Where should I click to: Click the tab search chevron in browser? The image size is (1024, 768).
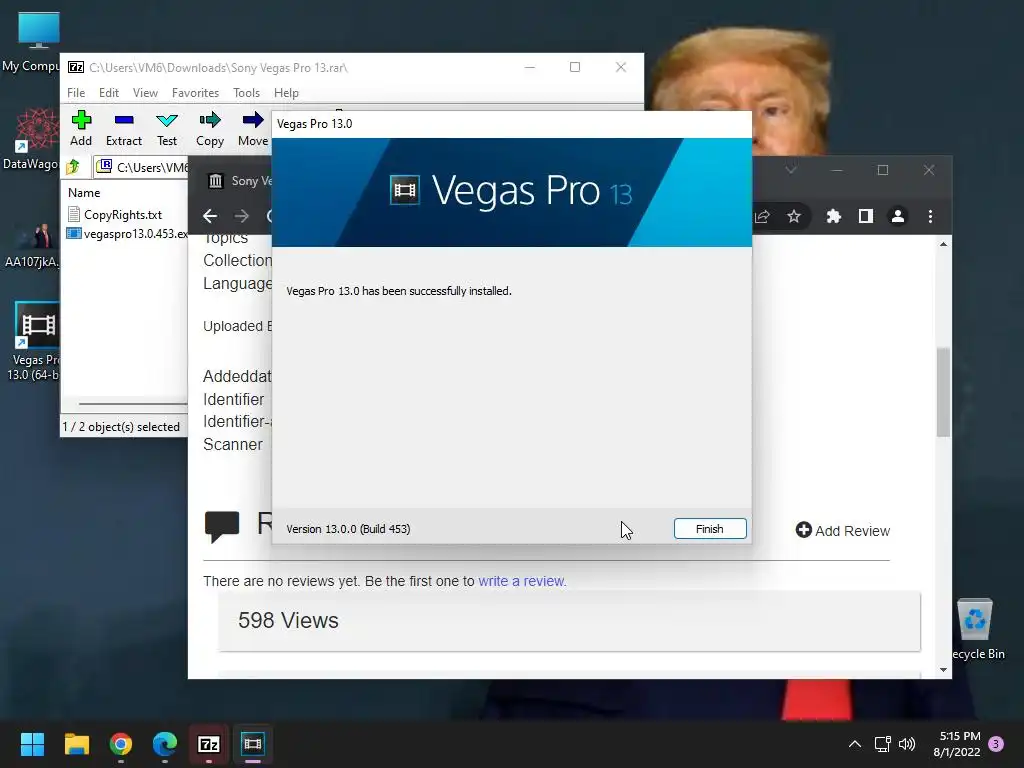pyautogui.click(x=791, y=170)
